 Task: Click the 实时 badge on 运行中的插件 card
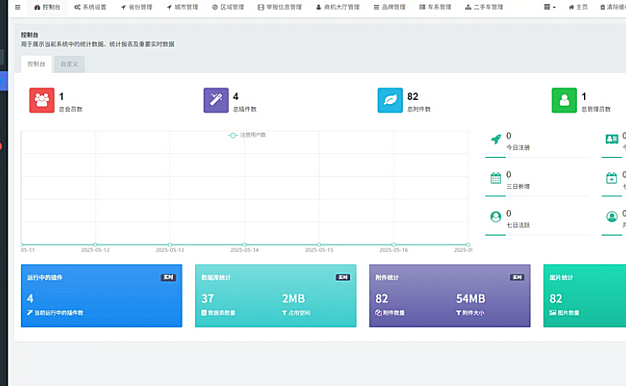tap(168, 277)
